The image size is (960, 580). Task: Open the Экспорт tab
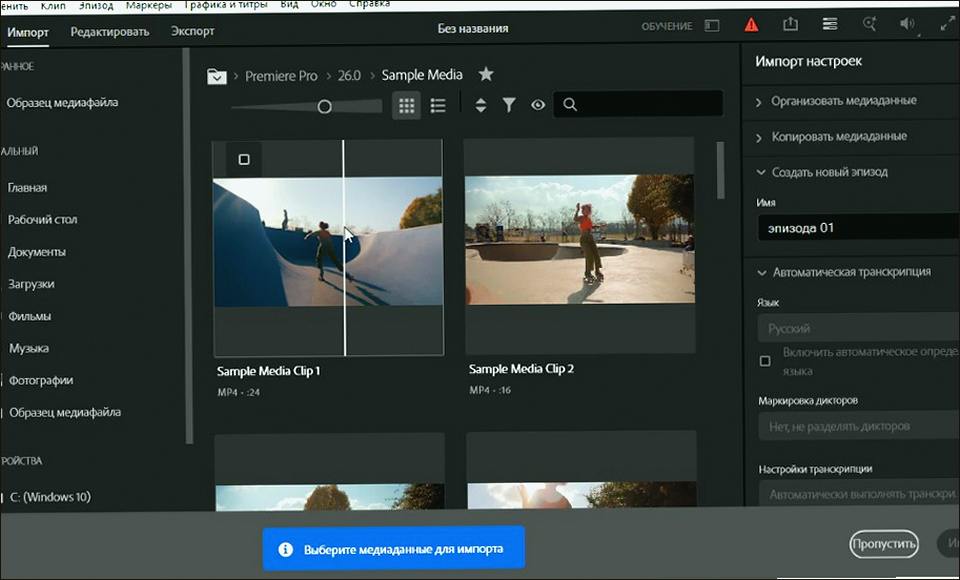192,31
